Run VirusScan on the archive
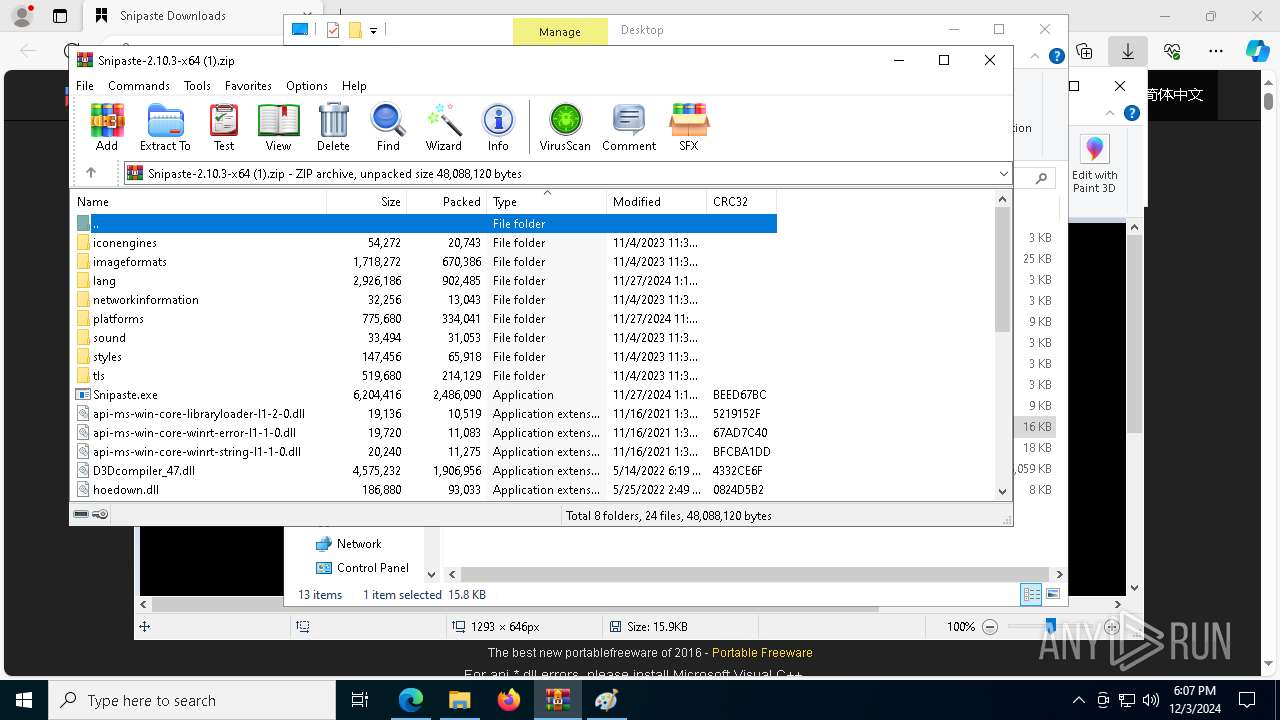Screen dimensions: 1280x720 (x=565, y=127)
